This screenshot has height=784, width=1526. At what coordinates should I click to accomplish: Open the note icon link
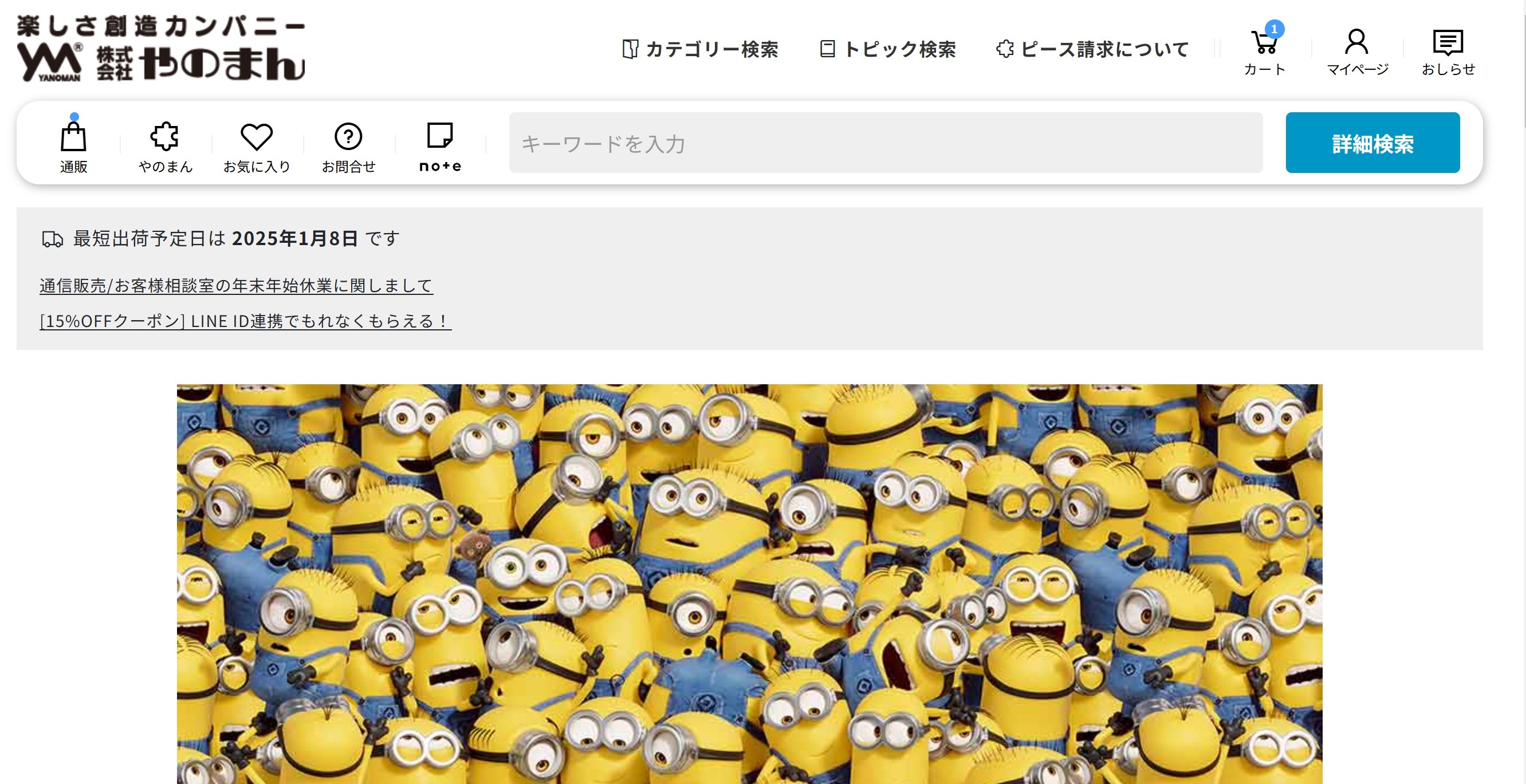pos(440,147)
